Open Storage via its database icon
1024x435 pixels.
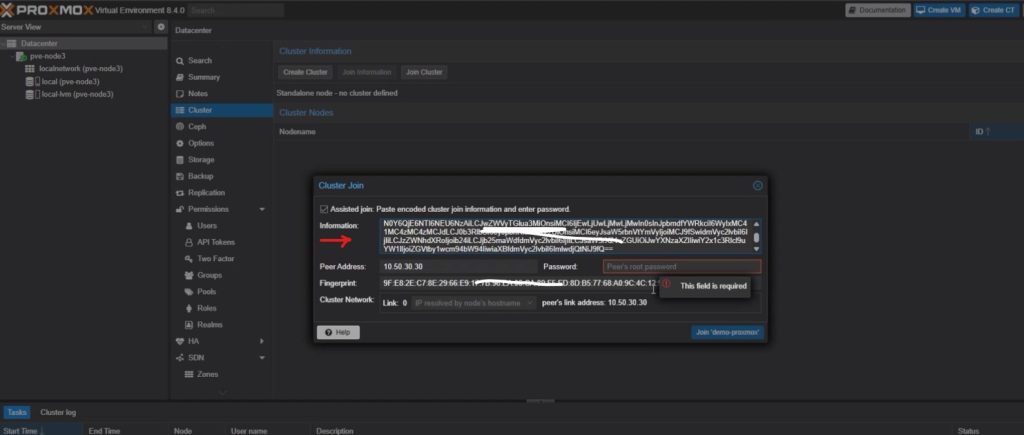[180, 160]
